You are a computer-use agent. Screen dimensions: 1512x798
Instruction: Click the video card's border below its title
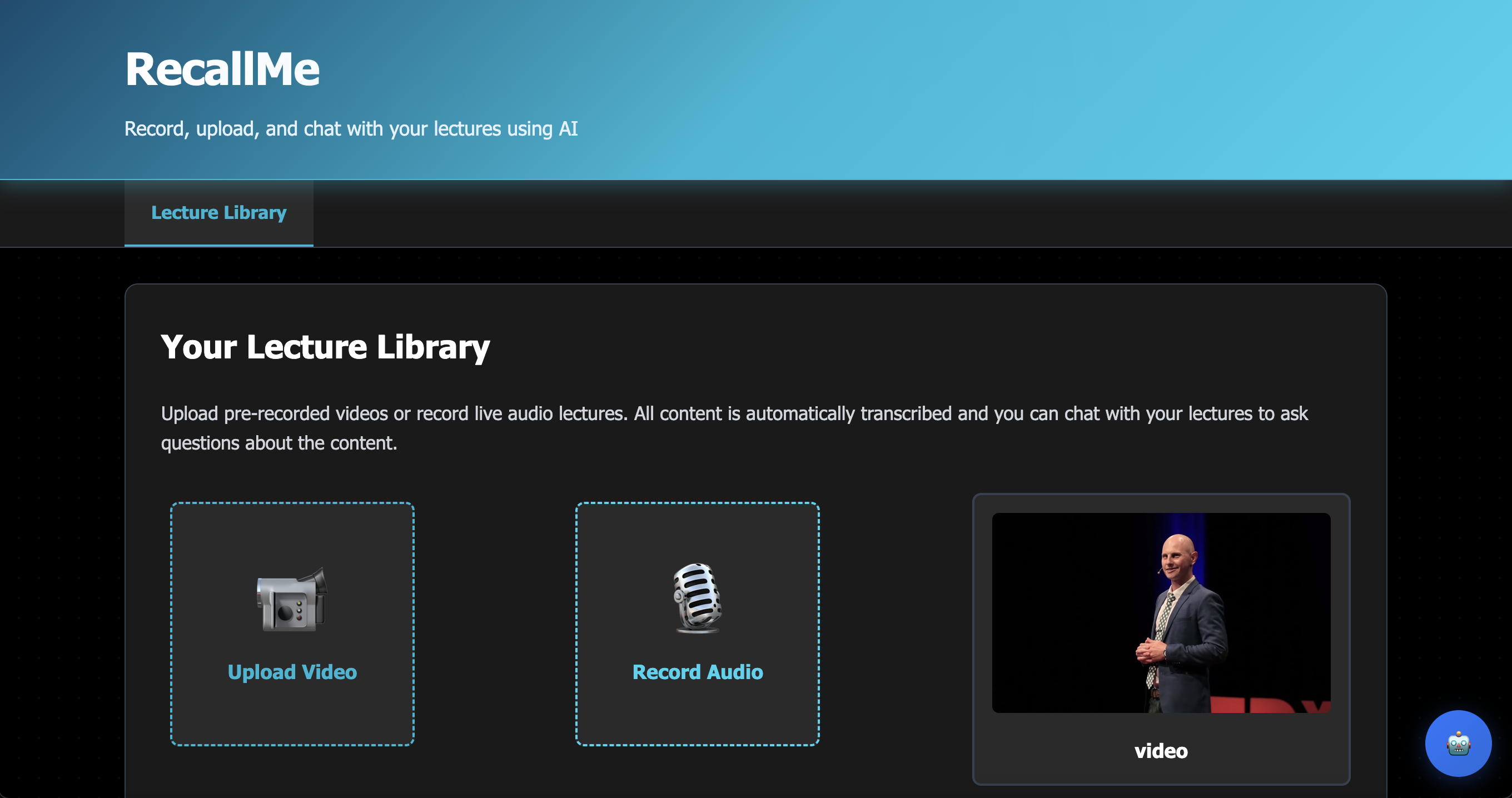[1161, 784]
